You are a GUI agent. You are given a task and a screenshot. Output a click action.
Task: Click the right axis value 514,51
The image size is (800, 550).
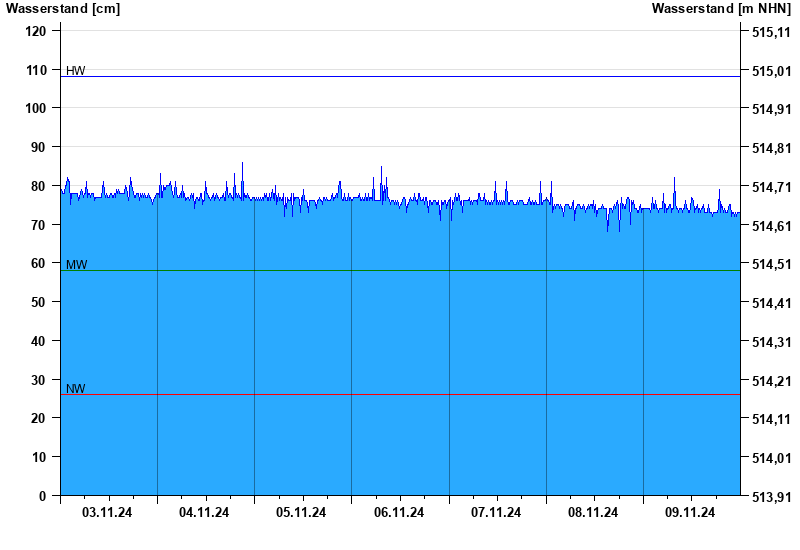[771, 264]
